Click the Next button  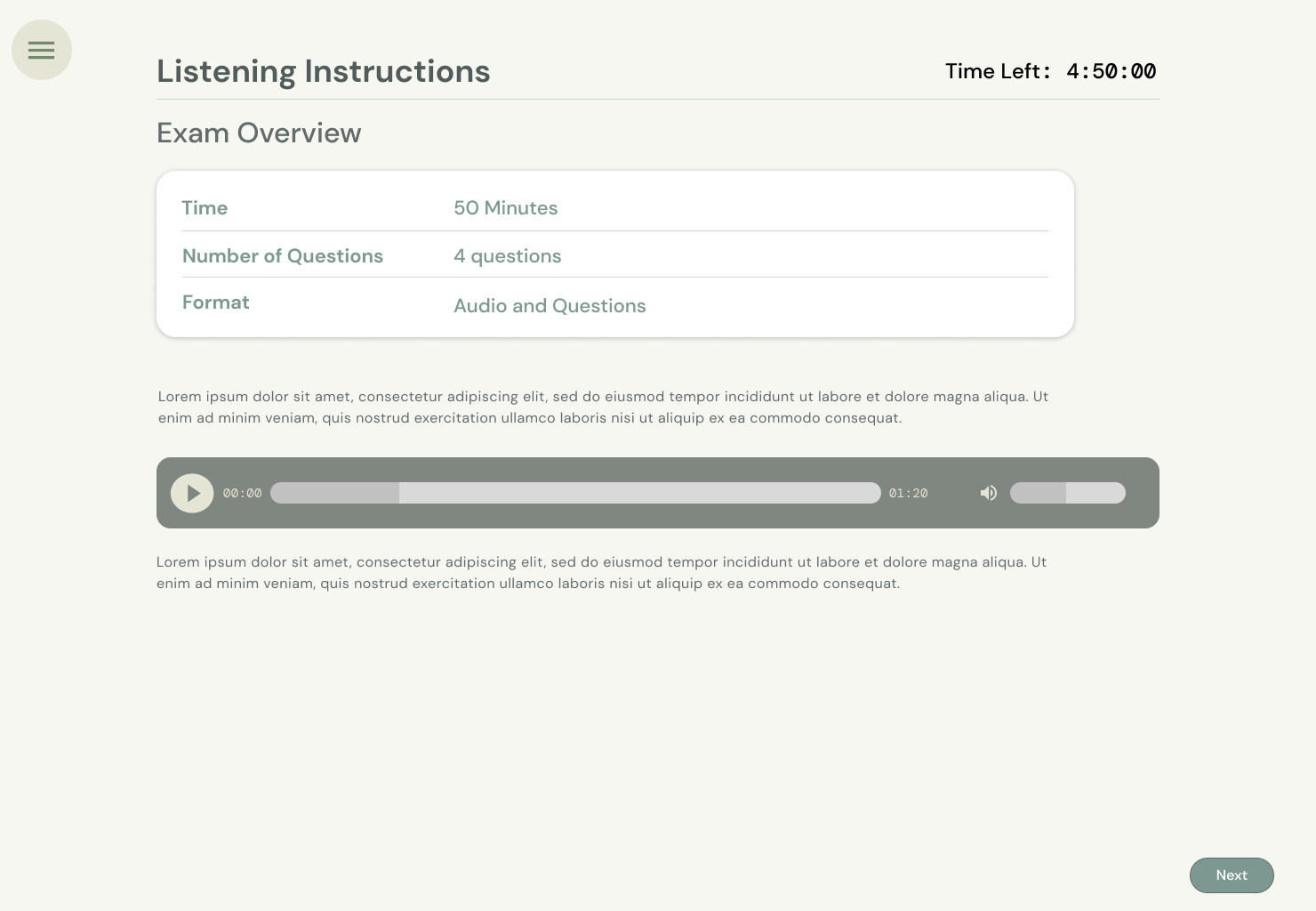(1231, 875)
